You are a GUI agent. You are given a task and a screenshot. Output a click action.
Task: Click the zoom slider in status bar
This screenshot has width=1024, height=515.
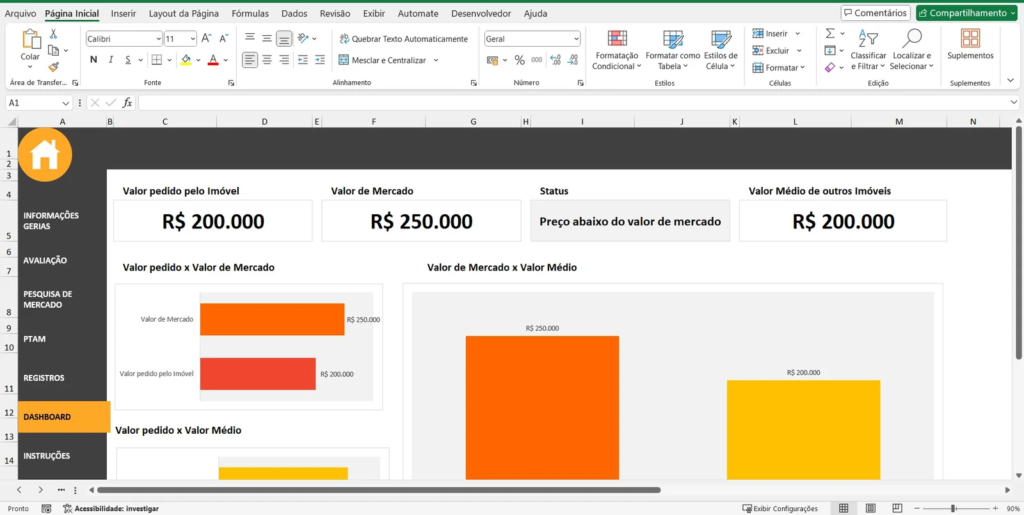(x=952, y=508)
